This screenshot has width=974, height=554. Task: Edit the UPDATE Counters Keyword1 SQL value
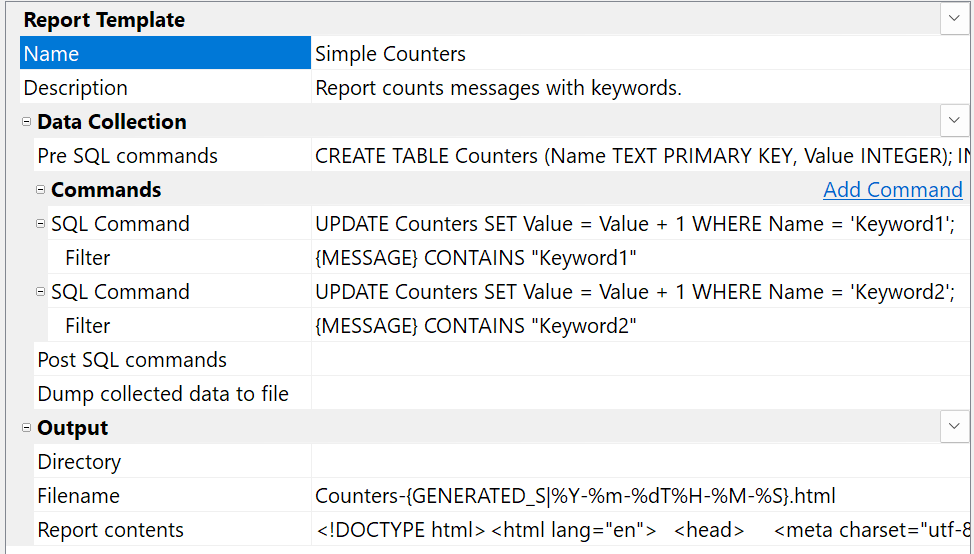click(x=640, y=224)
